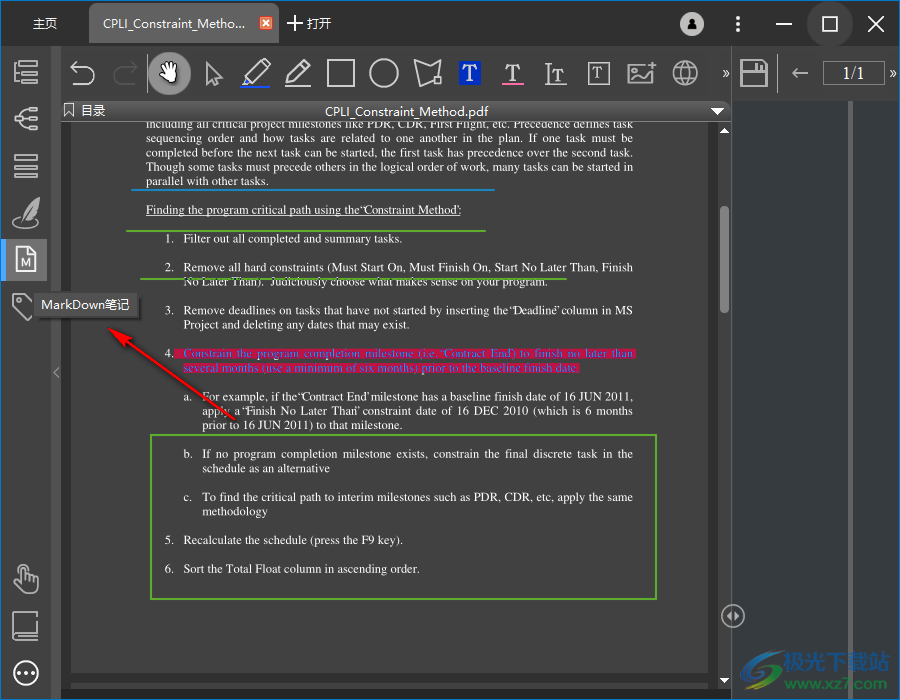Image resolution: width=900 pixels, height=700 pixels.
Task: Select the rectangle shape tool
Action: 341,73
